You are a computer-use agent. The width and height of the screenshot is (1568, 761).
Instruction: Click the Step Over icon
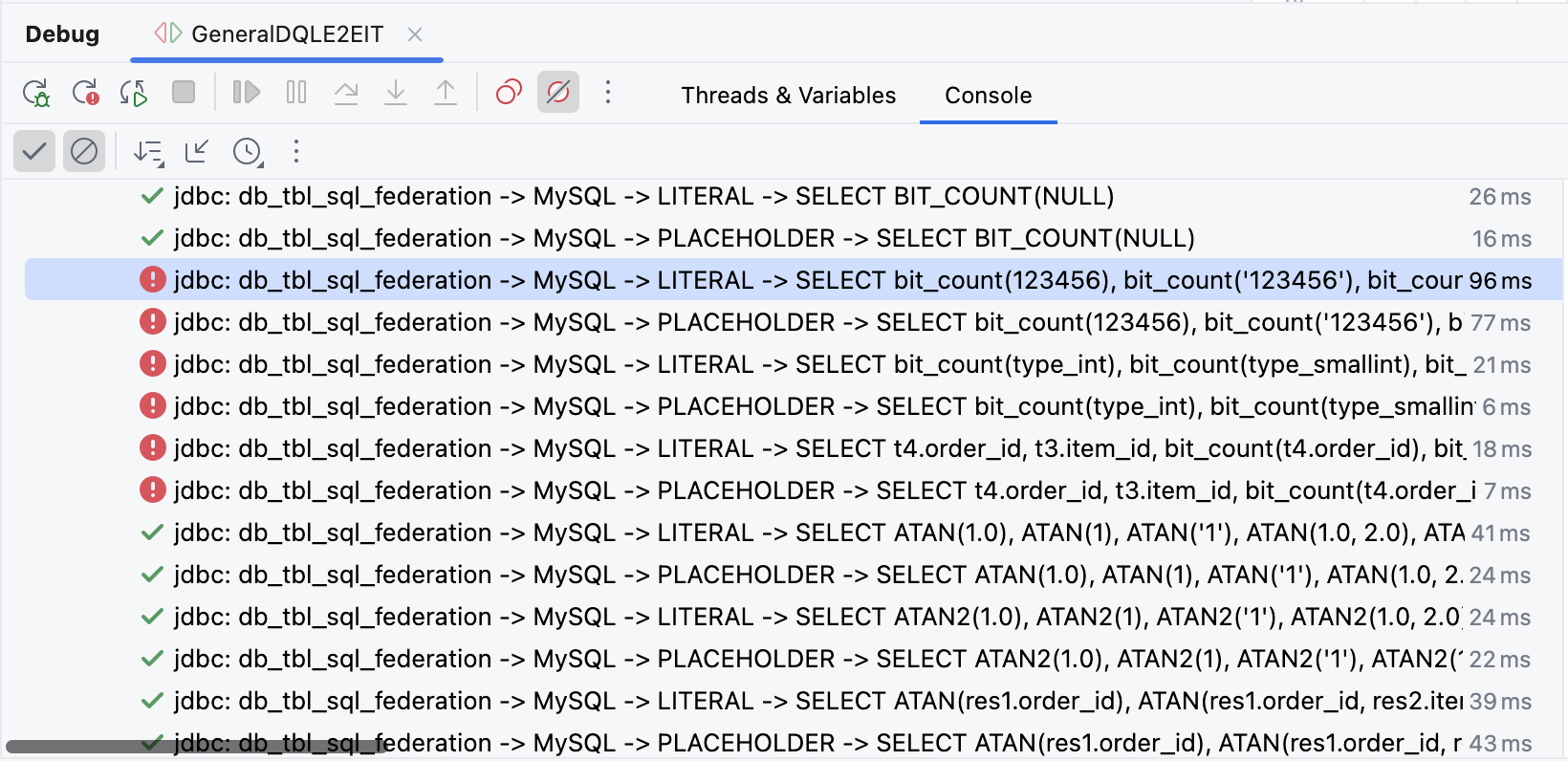346,93
